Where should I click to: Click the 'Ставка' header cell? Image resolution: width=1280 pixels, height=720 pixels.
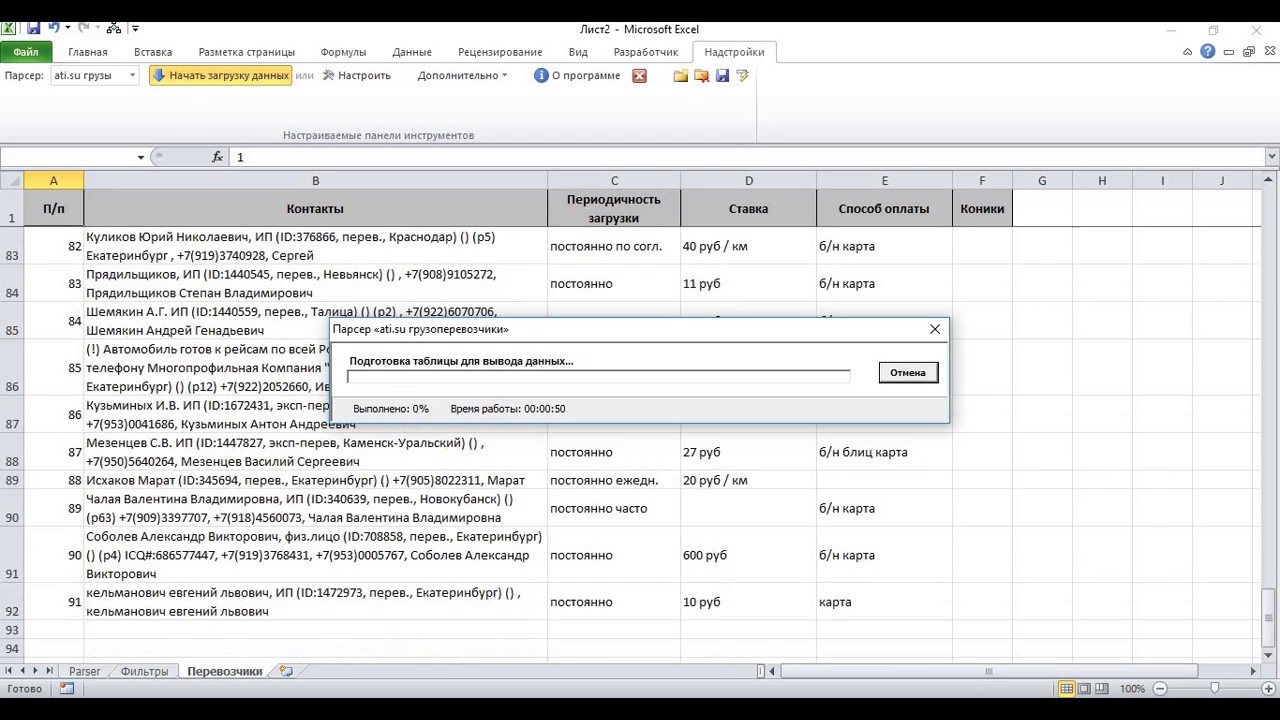tap(748, 209)
